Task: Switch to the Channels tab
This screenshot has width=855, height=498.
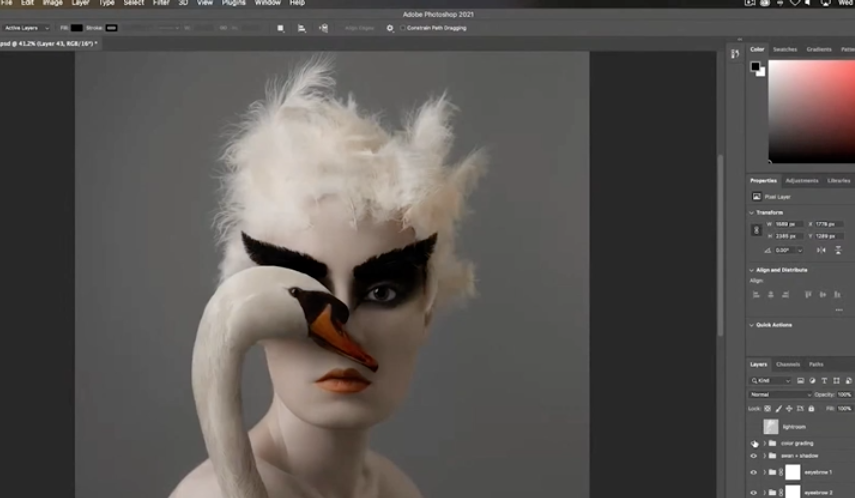Action: (788, 364)
